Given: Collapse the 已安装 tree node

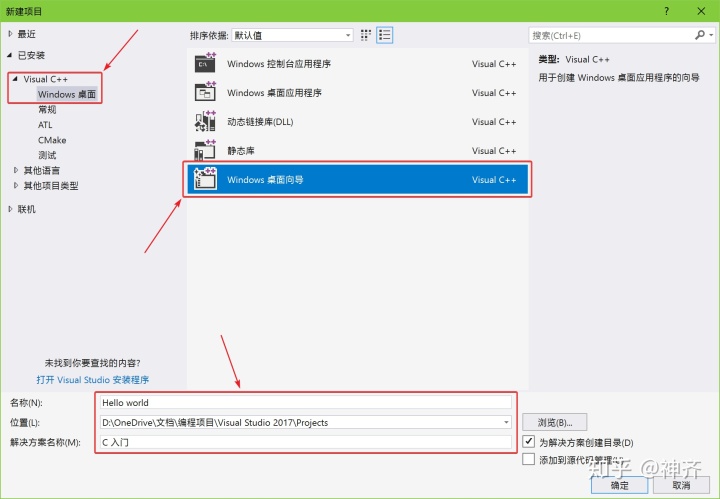Looking at the screenshot, I should coord(10,55).
